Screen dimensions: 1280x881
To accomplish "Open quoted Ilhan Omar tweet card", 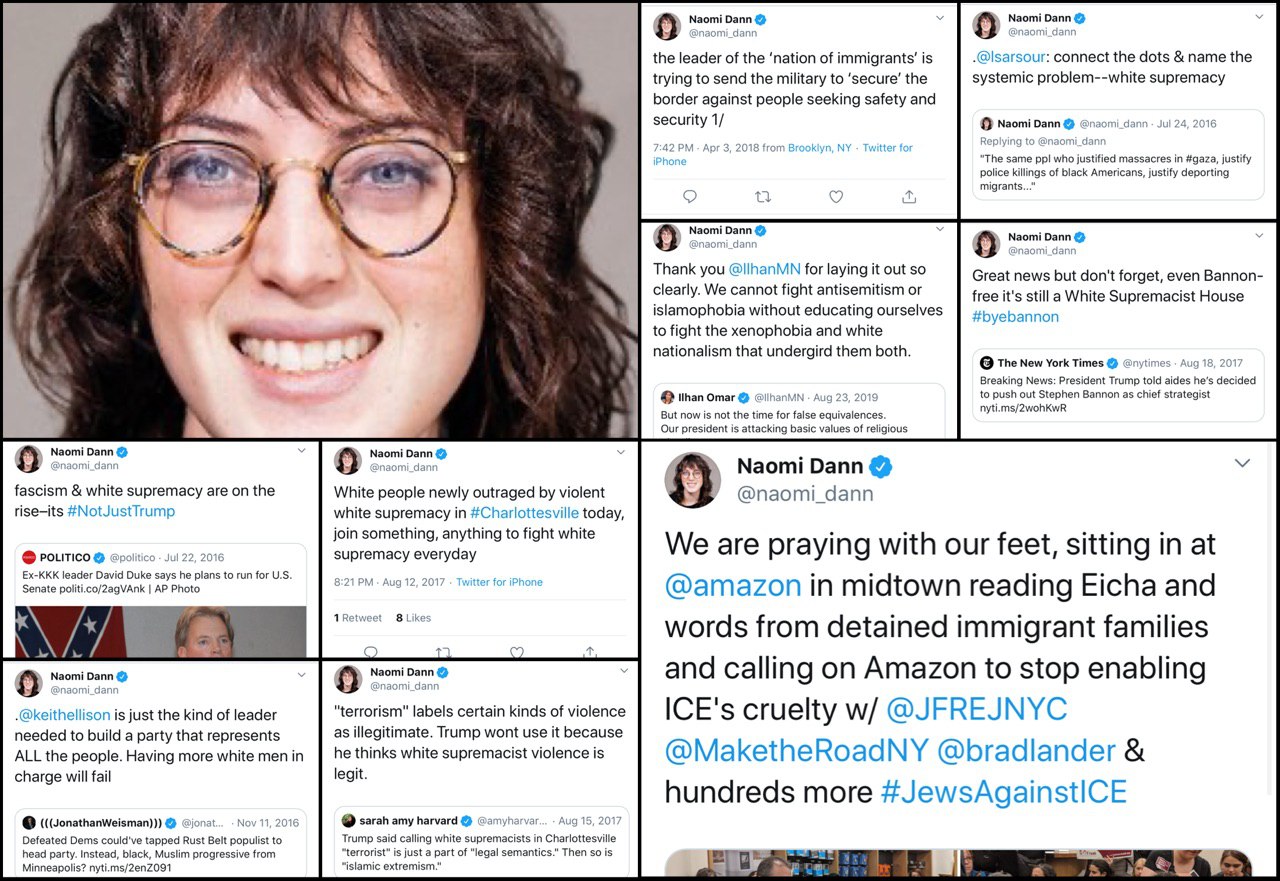I will click(799, 410).
